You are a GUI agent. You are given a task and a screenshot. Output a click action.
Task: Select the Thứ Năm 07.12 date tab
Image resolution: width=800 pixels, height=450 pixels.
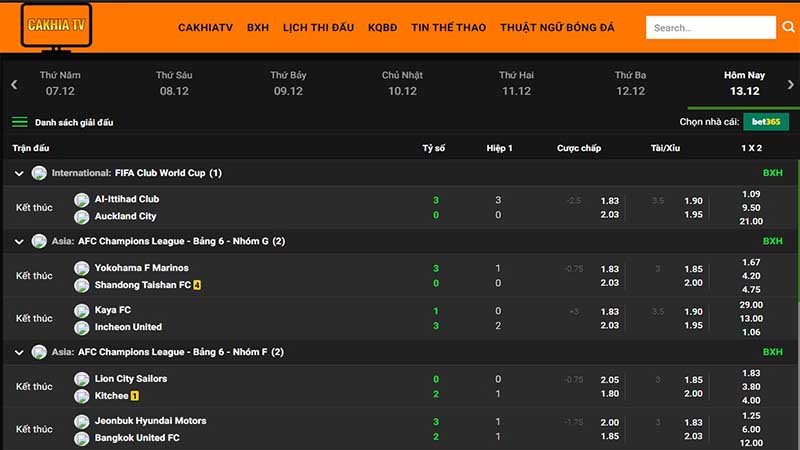tap(60, 83)
